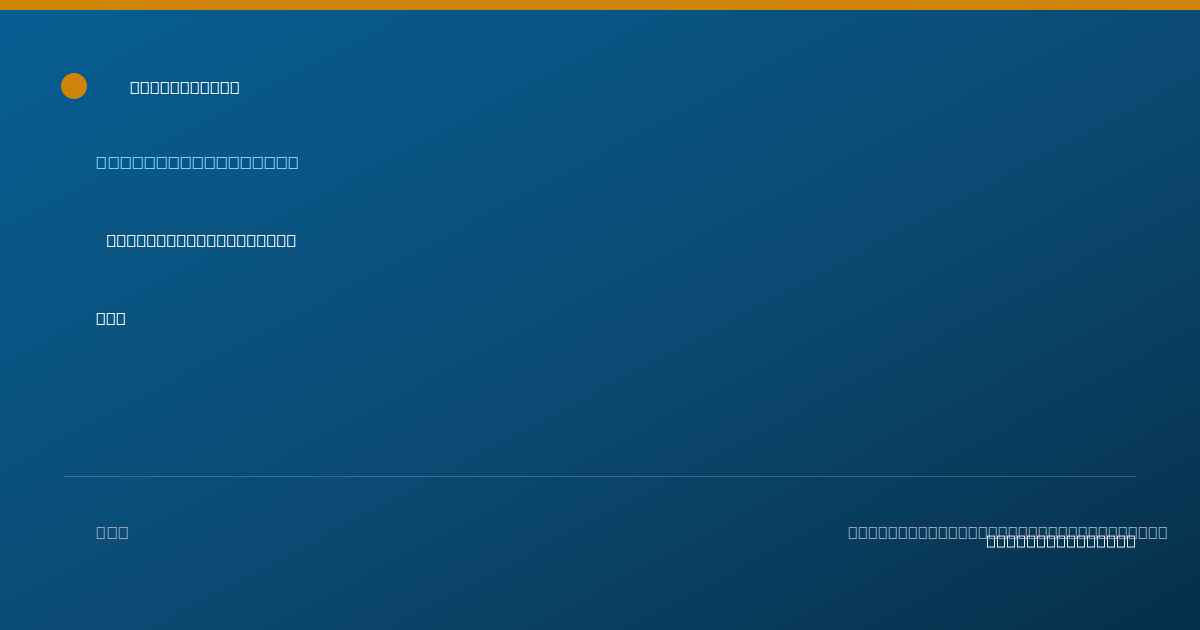Click the orange circle logo icon

tap(74, 86)
